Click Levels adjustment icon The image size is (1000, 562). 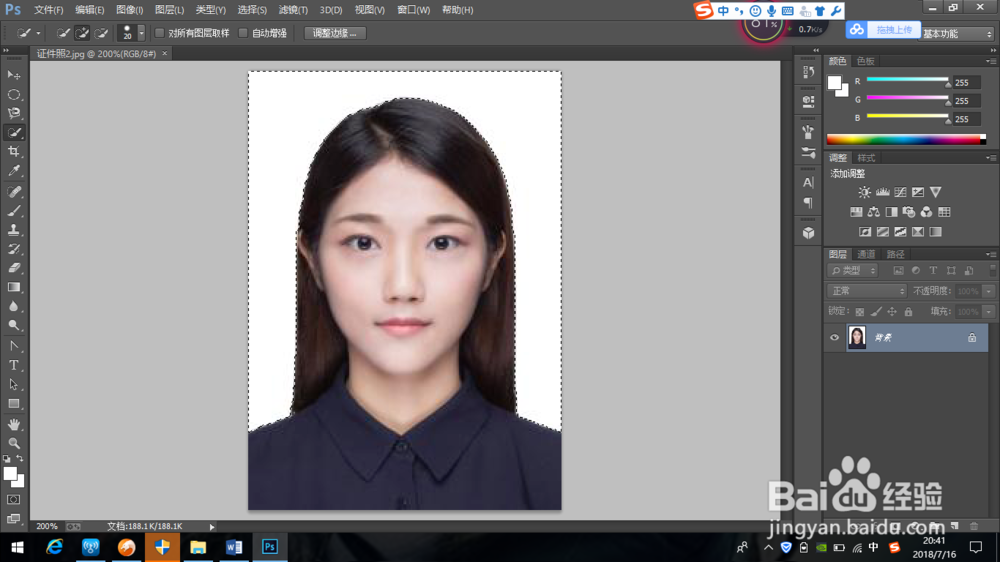pyautogui.click(x=882, y=192)
